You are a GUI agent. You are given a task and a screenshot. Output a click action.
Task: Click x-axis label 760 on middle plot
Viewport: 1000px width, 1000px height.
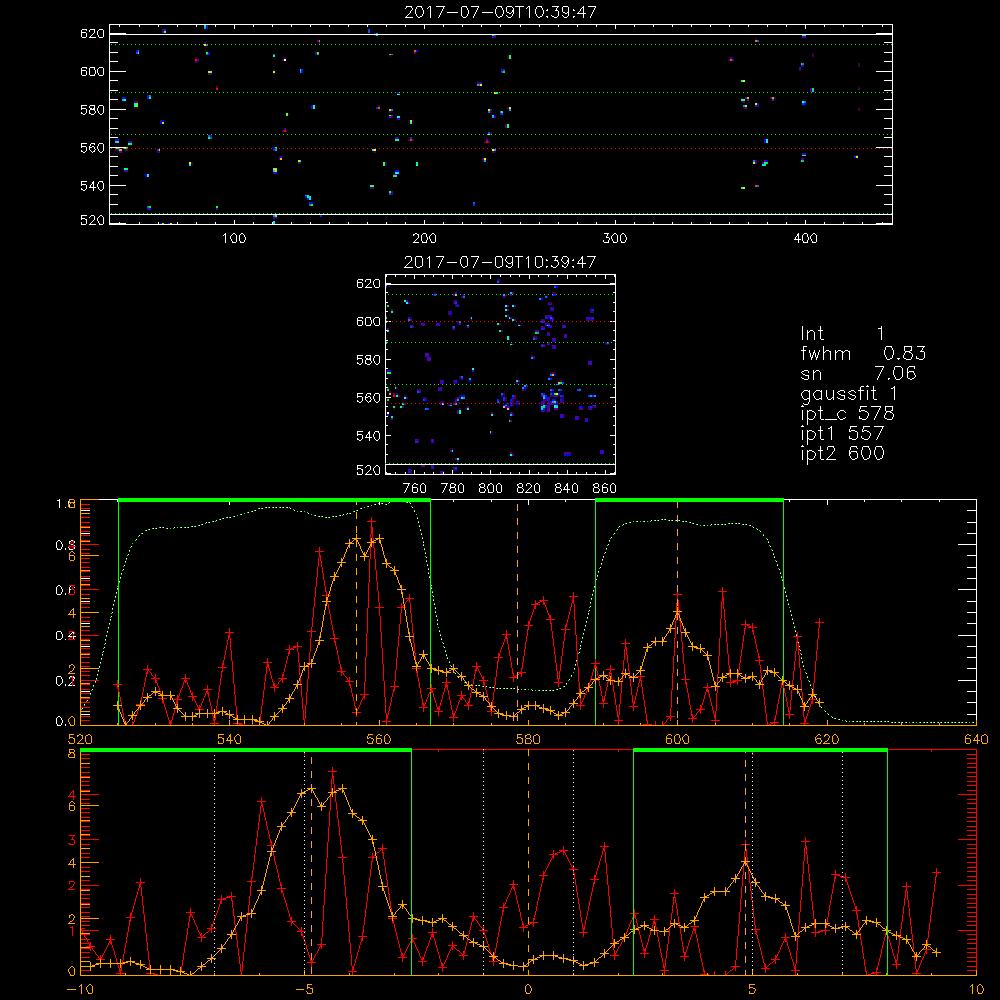(x=415, y=489)
